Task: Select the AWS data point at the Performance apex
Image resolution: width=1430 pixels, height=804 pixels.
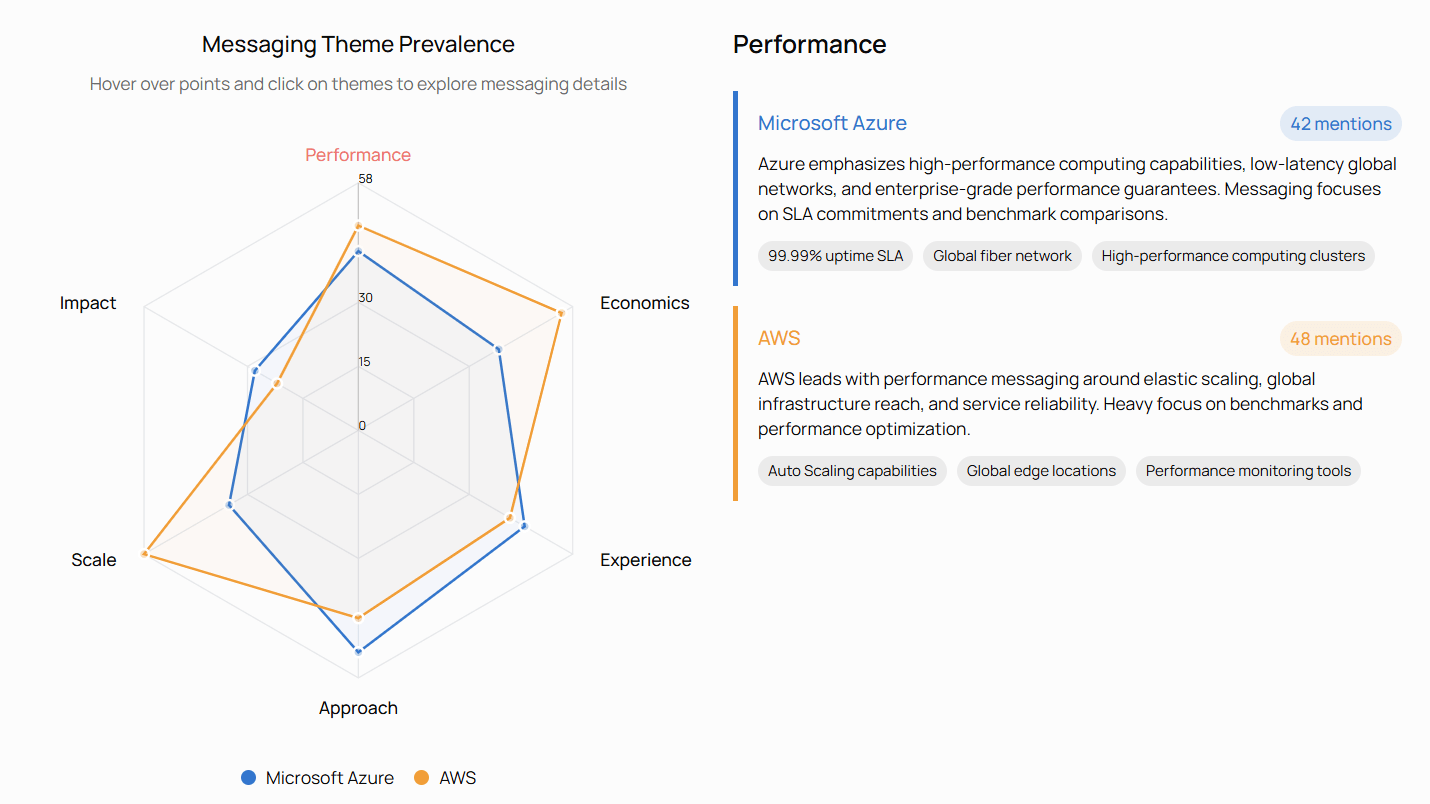Action: [358, 225]
